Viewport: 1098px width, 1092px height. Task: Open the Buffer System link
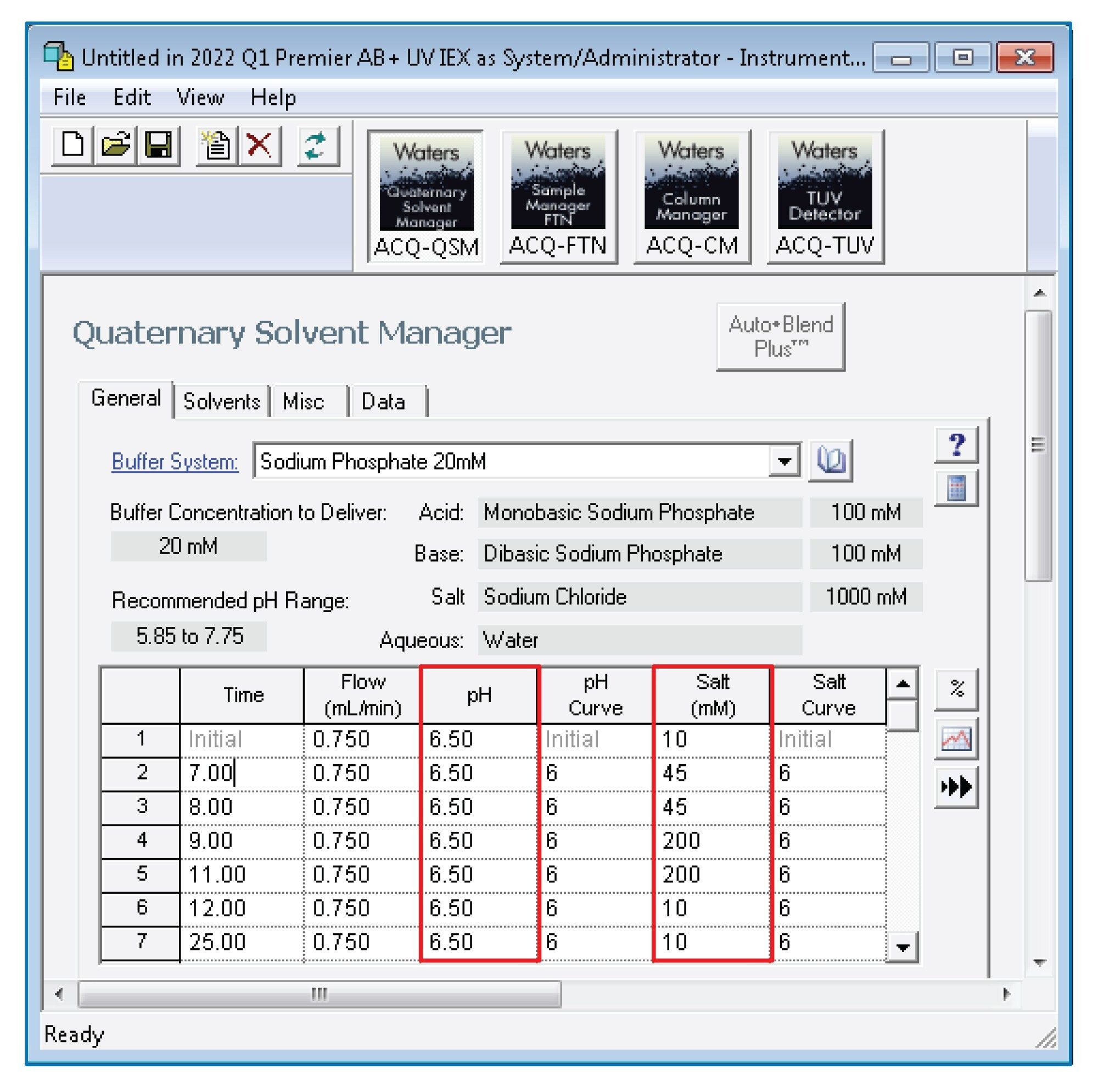pyautogui.click(x=175, y=461)
